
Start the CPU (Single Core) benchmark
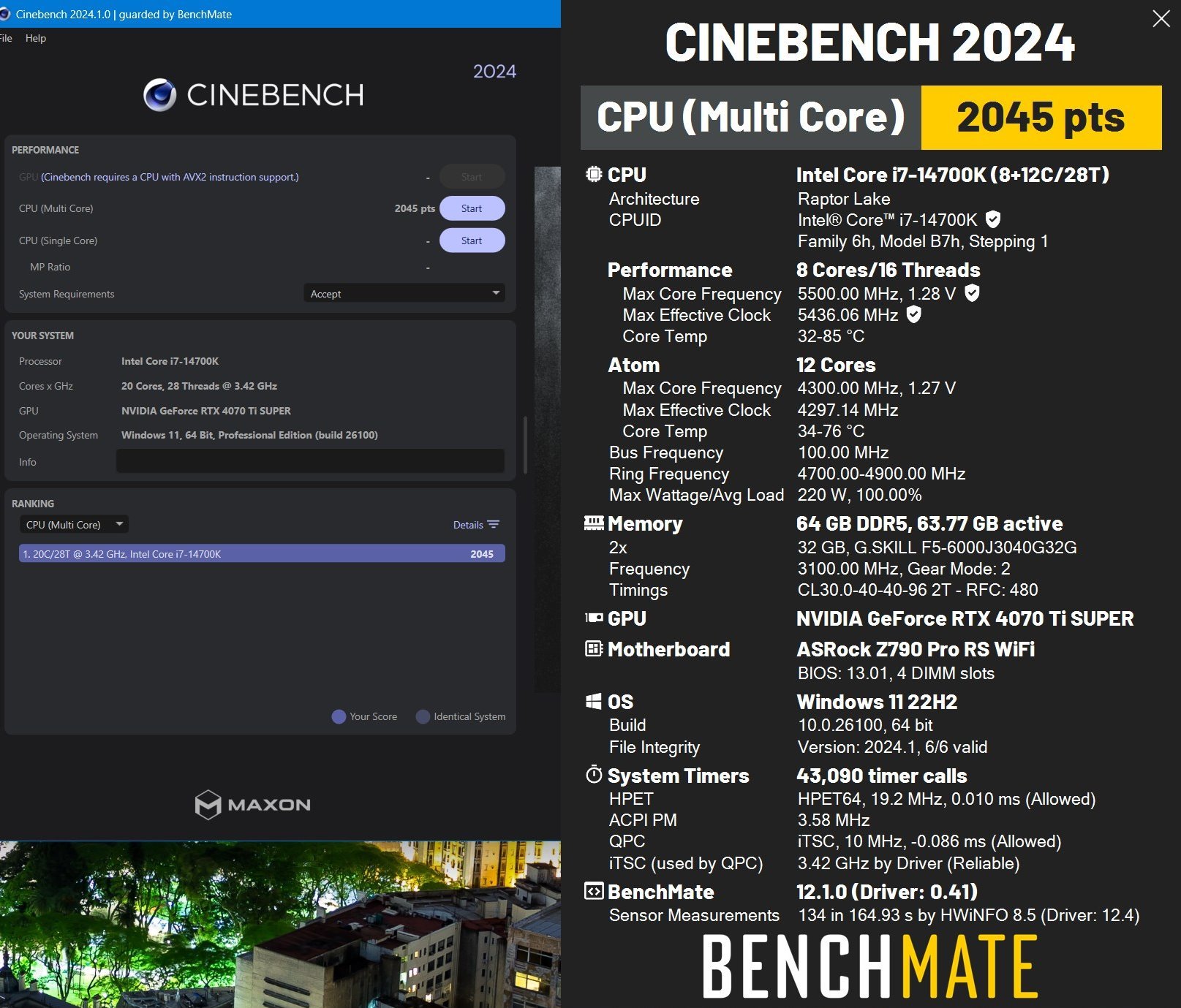click(472, 240)
